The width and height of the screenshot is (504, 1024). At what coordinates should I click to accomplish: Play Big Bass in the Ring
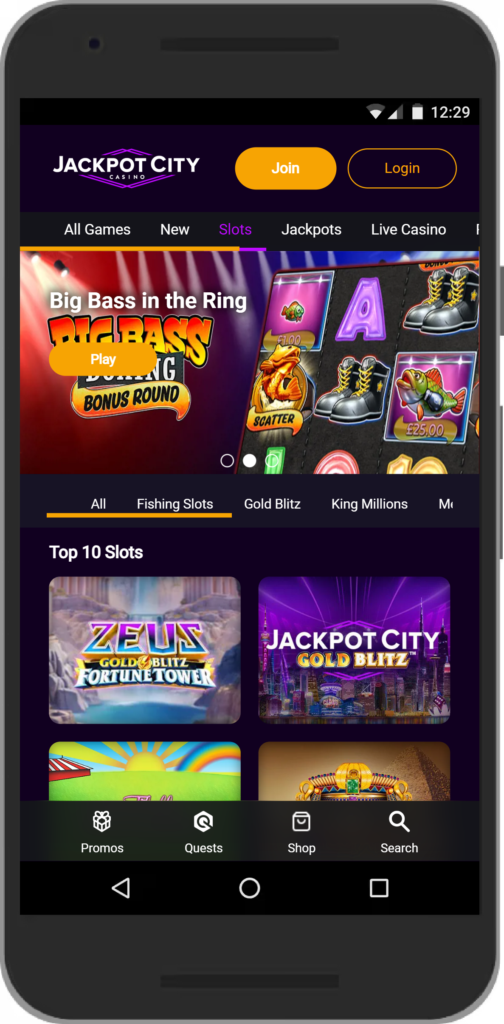(x=103, y=359)
